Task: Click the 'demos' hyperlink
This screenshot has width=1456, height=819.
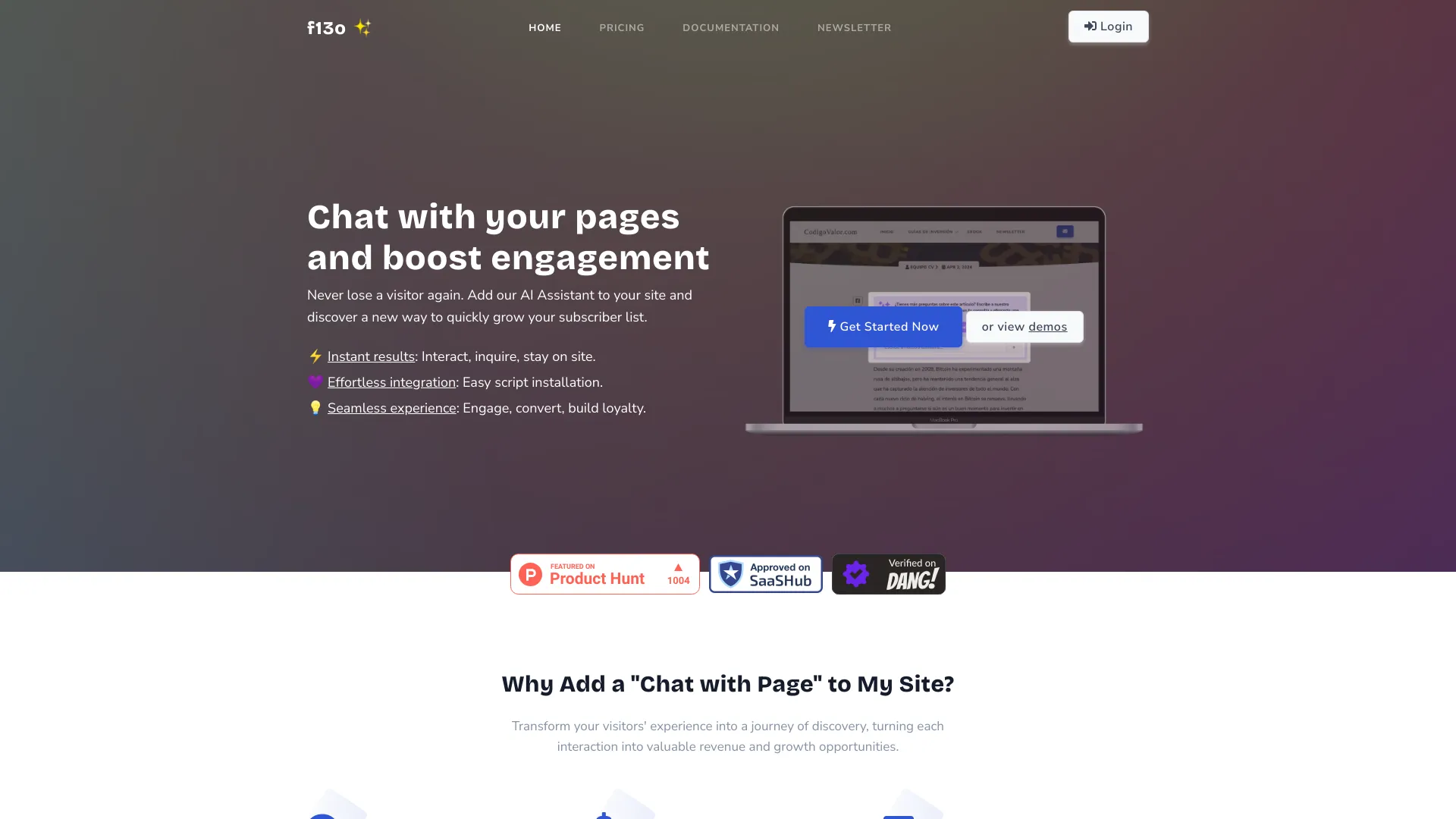Action: coord(1047,326)
